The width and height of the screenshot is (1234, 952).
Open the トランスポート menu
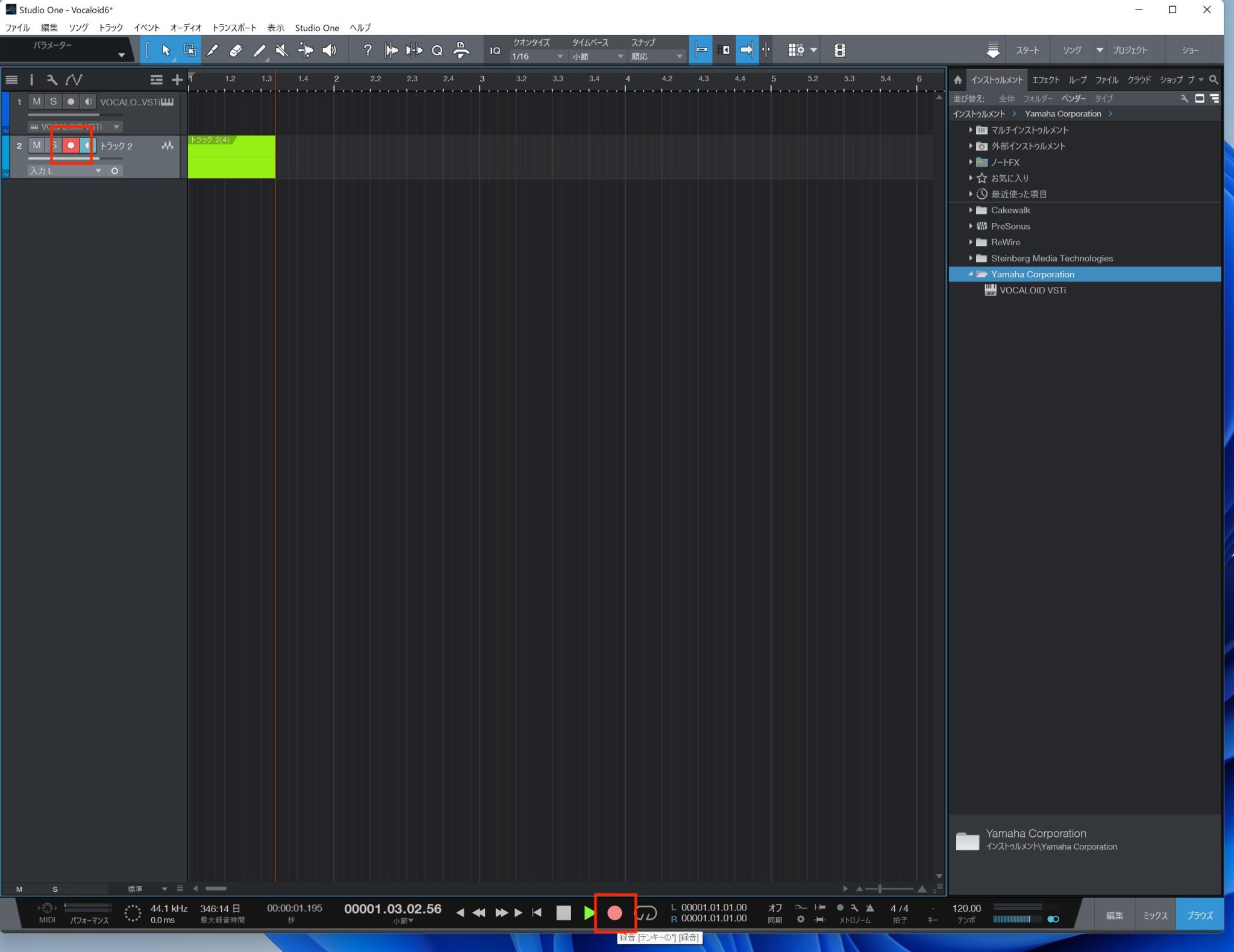[x=234, y=28]
